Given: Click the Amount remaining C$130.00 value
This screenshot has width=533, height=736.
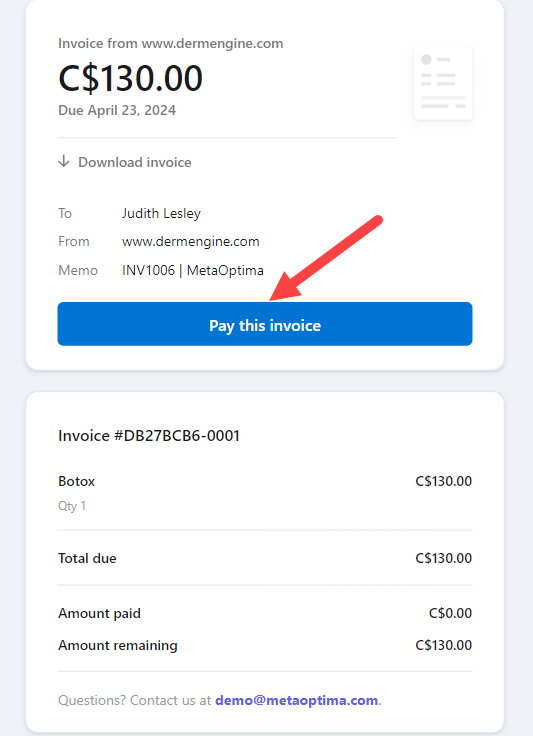Looking at the screenshot, I should coord(443,645).
